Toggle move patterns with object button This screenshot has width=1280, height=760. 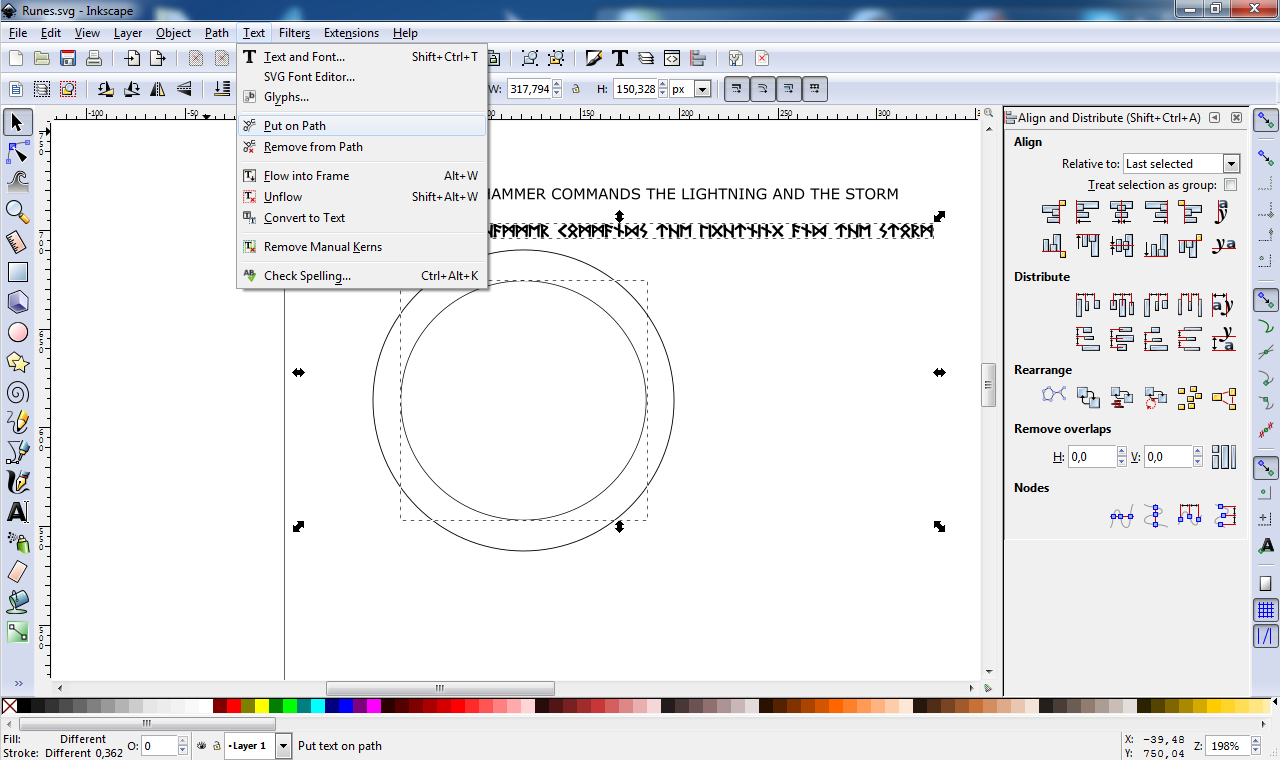[x=814, y=89]
